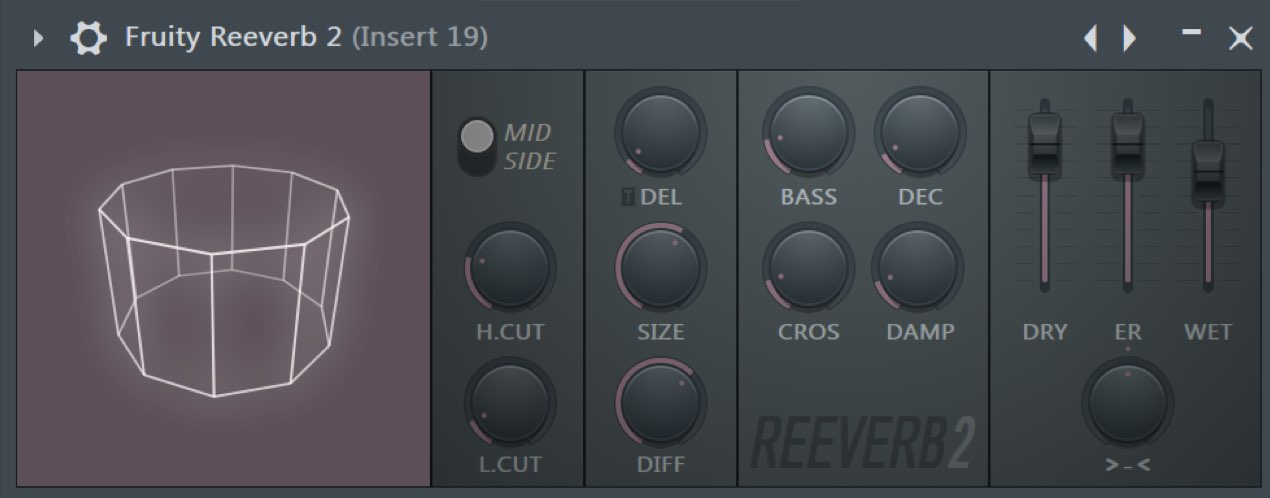Click the DEL delay knob
This screenshot has width=1270, height=498.
point(660,134)
